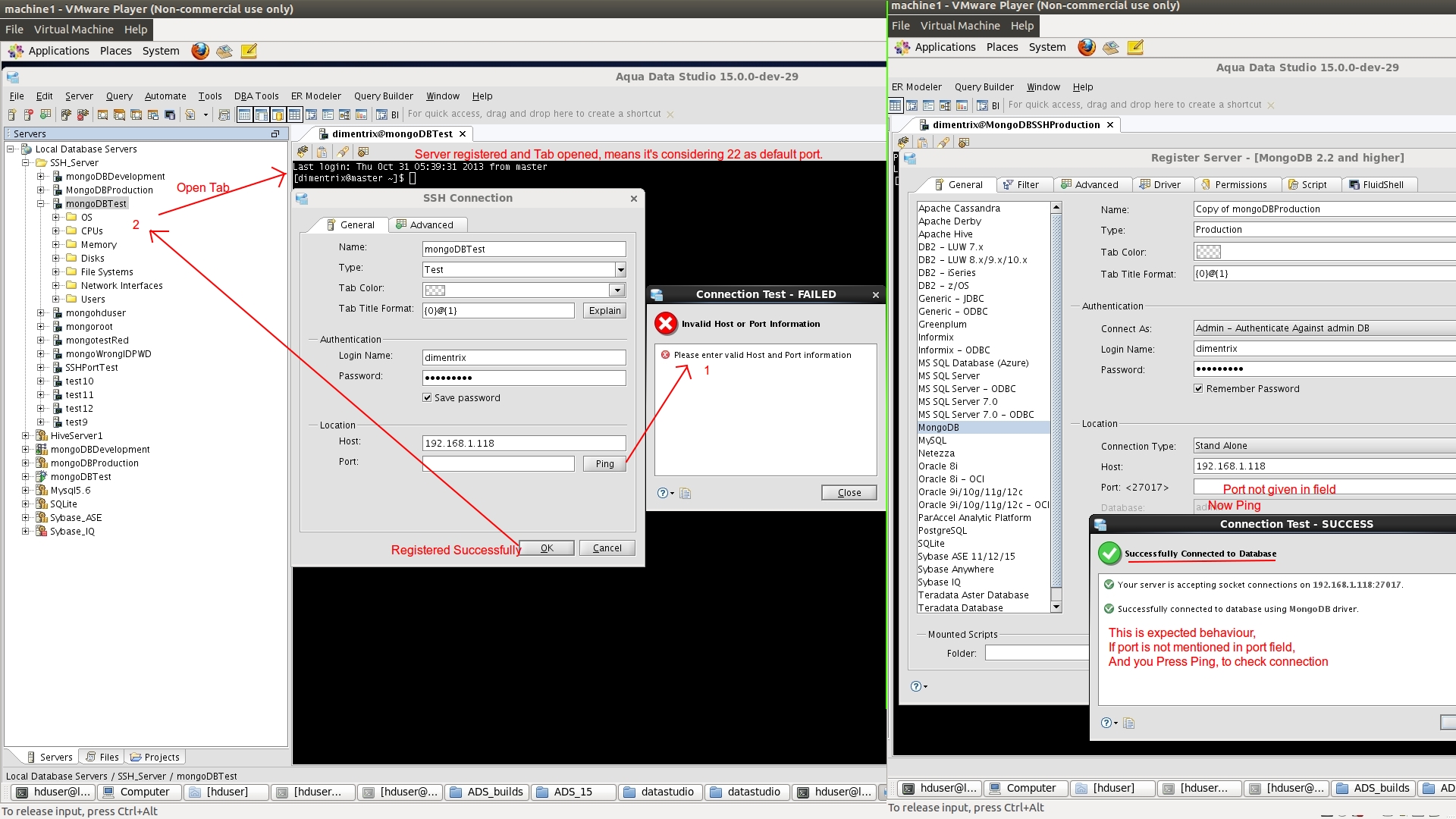Collapse the SSH_Server folder node

tap(26, 163)
